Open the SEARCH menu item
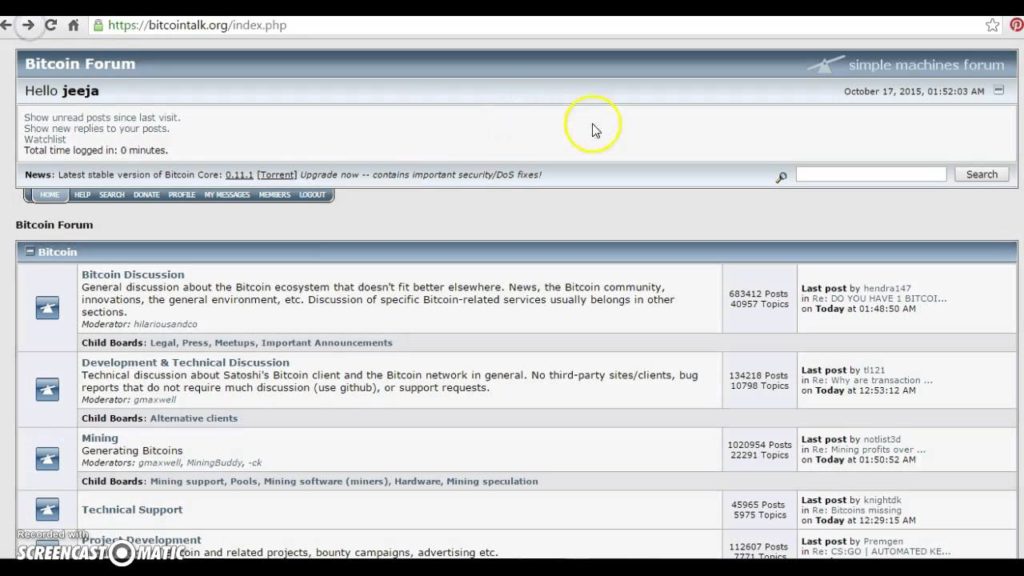1024x576 pixels. (x=112, y=195)
